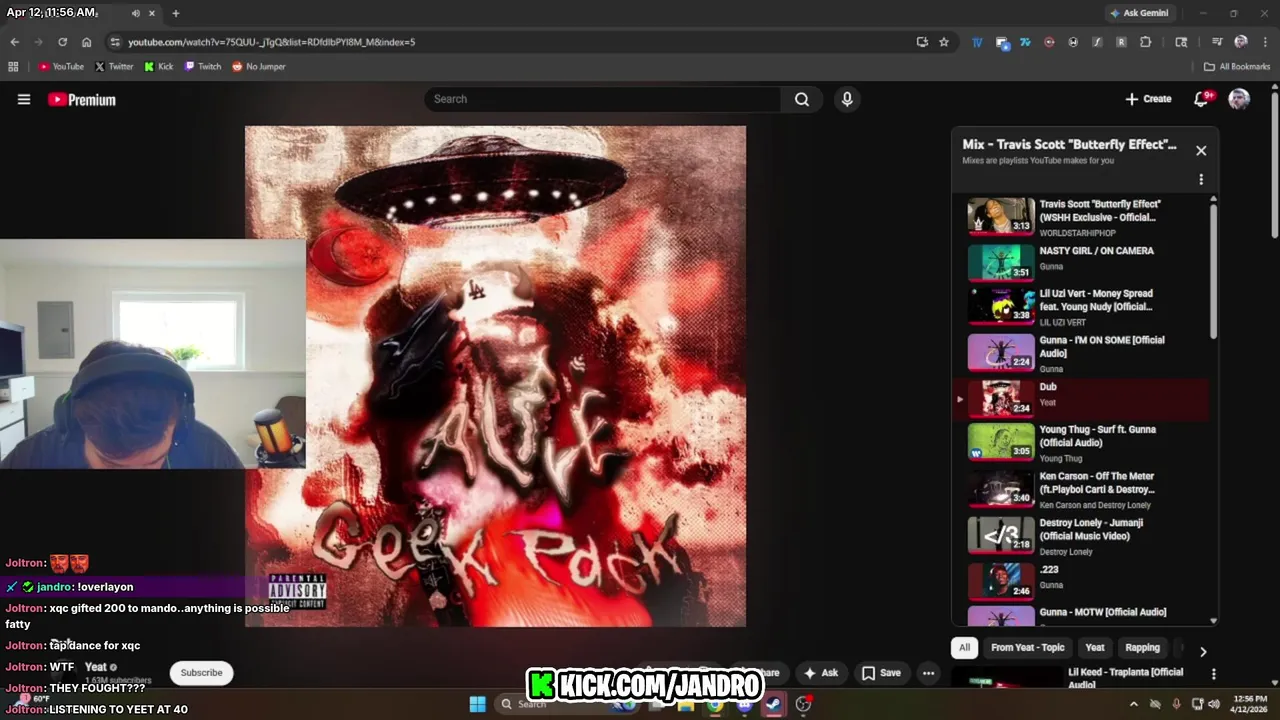Bookmark this page with the star icon

point(943,42)
